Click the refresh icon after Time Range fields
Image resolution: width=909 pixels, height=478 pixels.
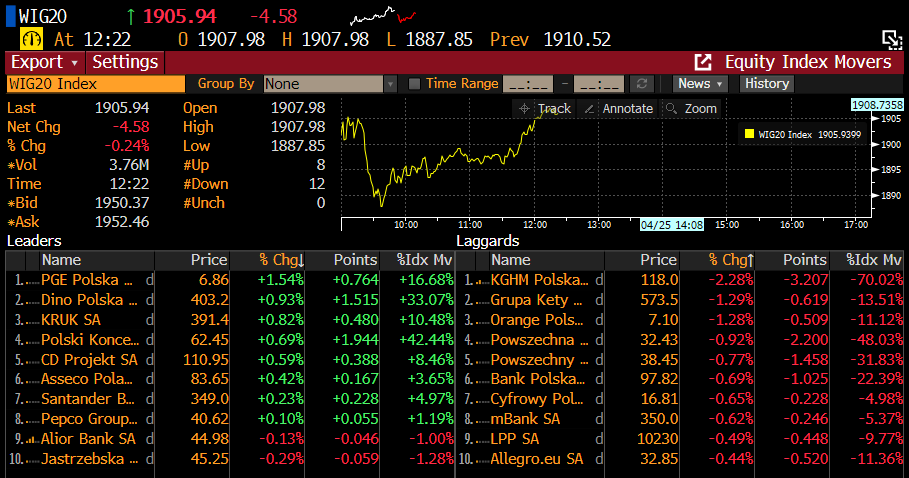(643, 84)
